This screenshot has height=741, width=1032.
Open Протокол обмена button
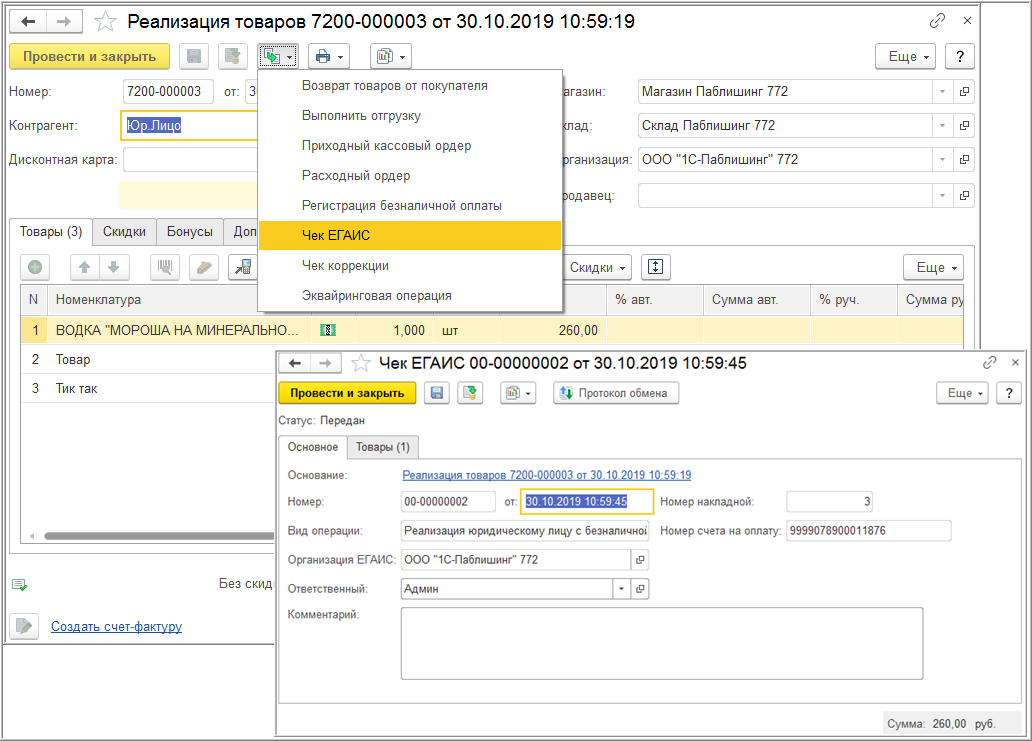(x=616, y=394)
